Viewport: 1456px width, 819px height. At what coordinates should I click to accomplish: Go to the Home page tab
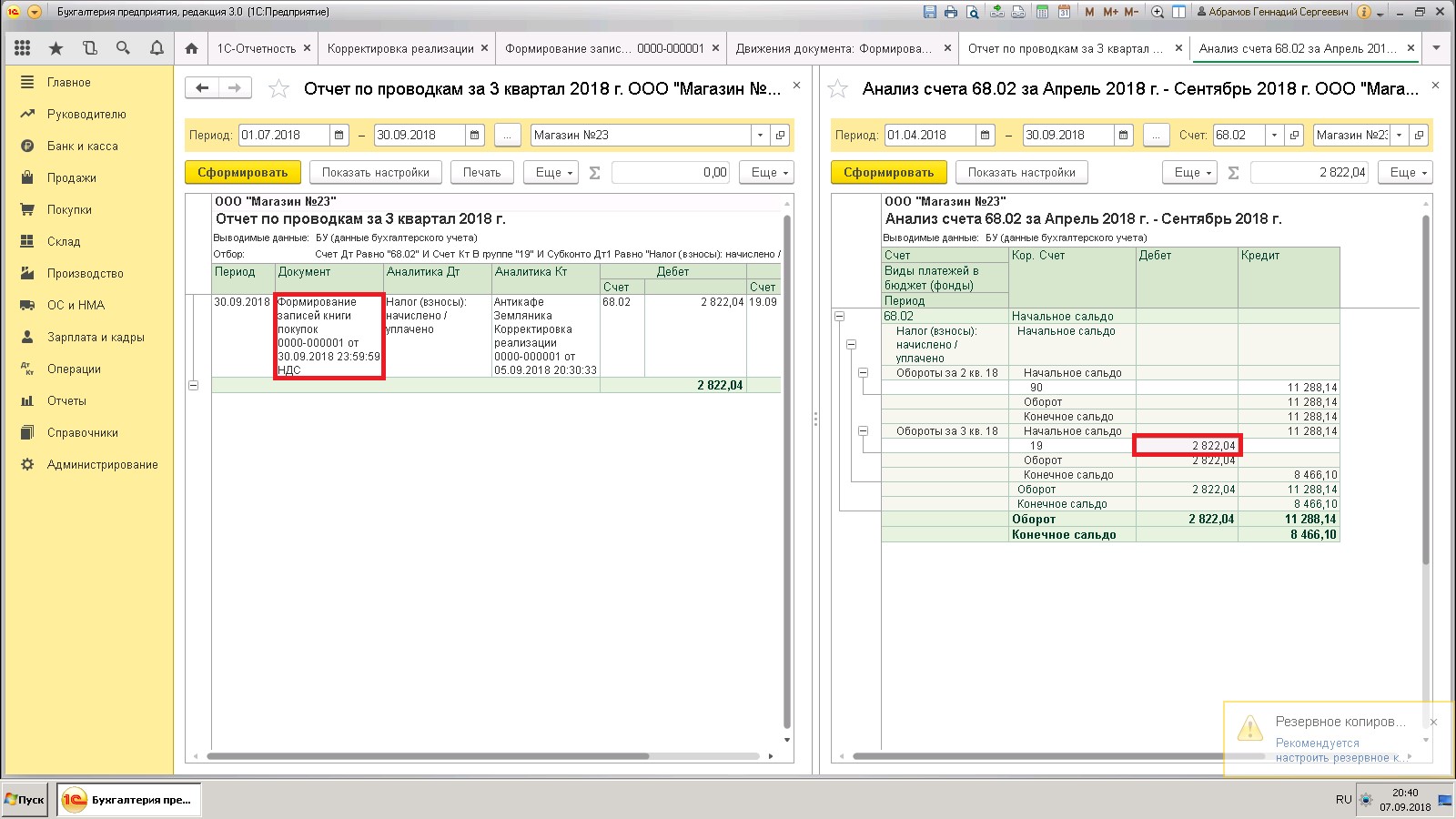point(191,48)
